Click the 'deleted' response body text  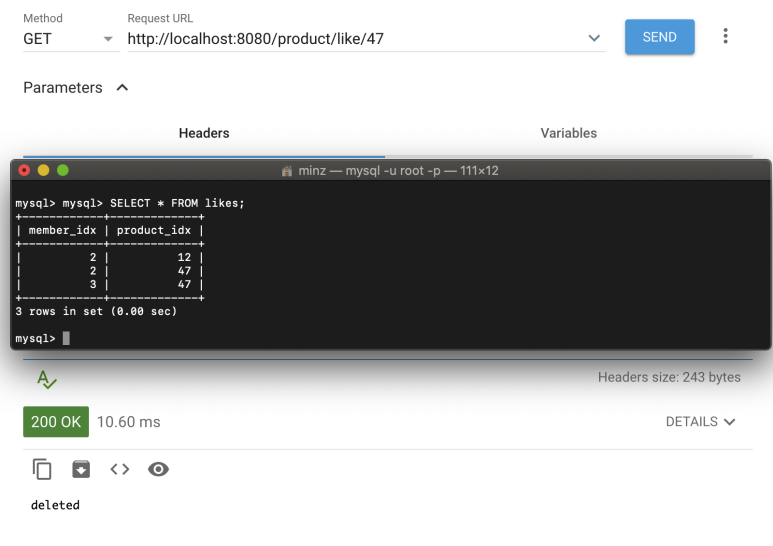click(x=55, y=505)
